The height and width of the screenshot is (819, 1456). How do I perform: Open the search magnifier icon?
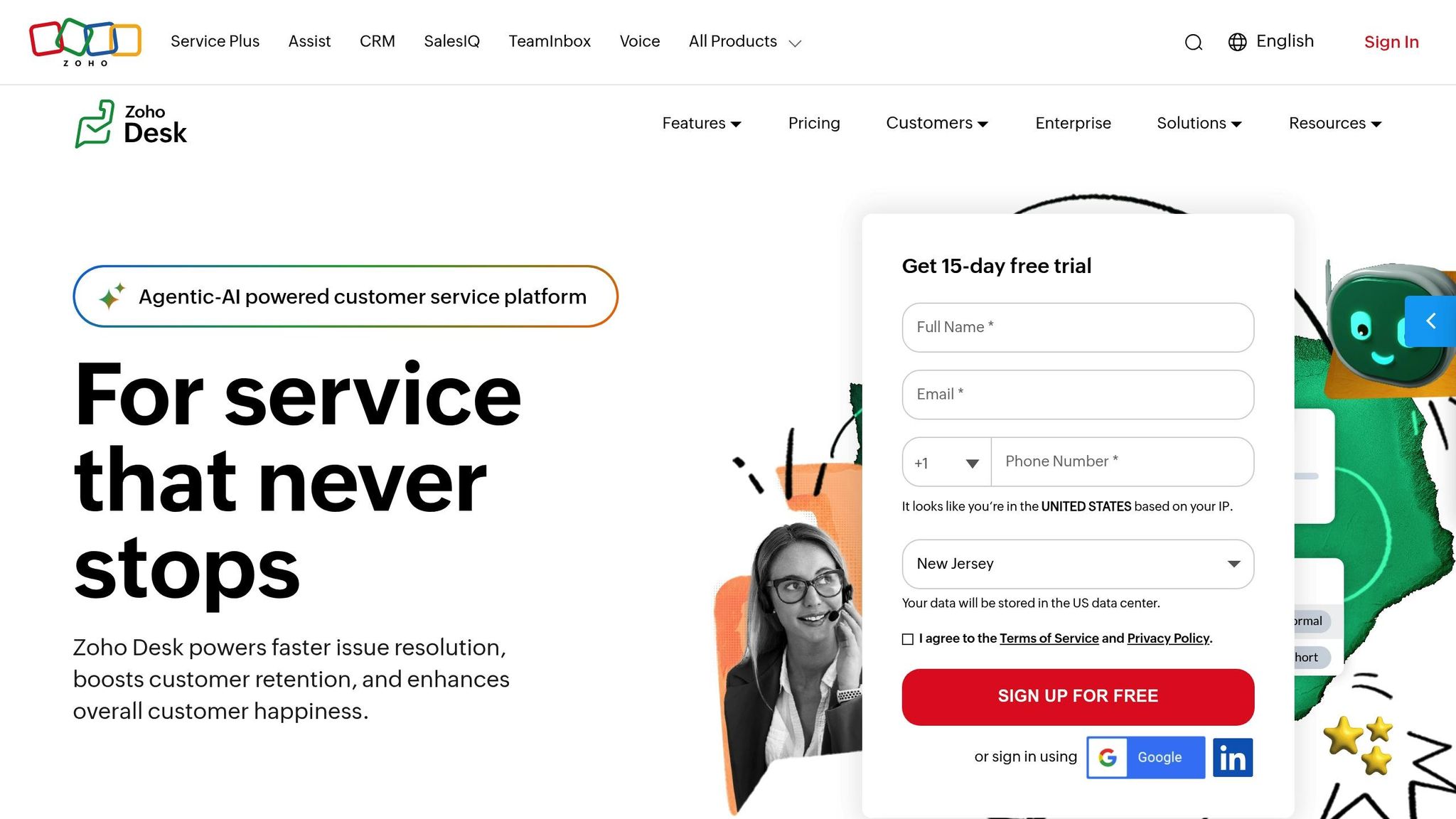click(1194, 42)
